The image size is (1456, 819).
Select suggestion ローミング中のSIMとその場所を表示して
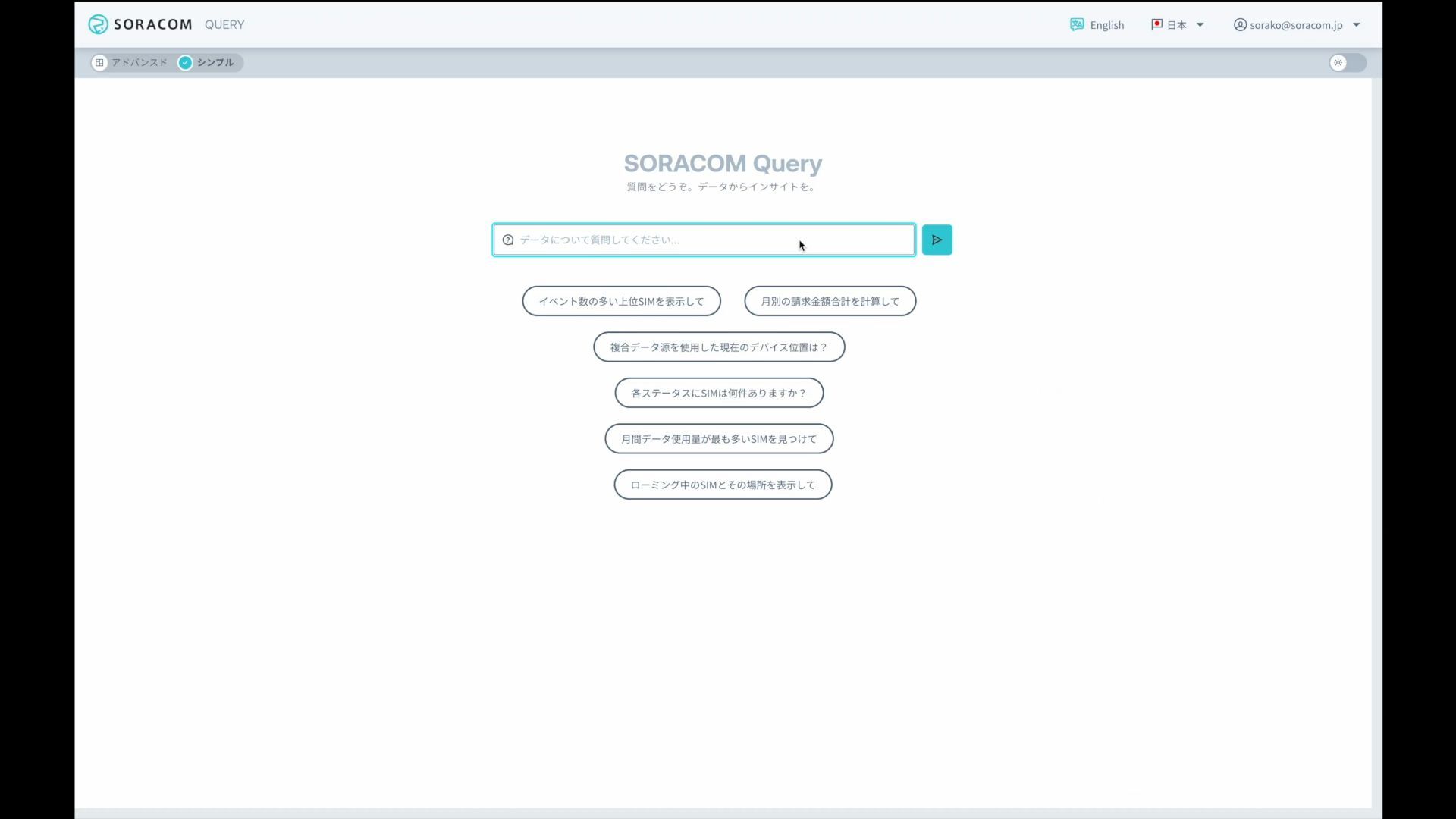click(723, 485)
